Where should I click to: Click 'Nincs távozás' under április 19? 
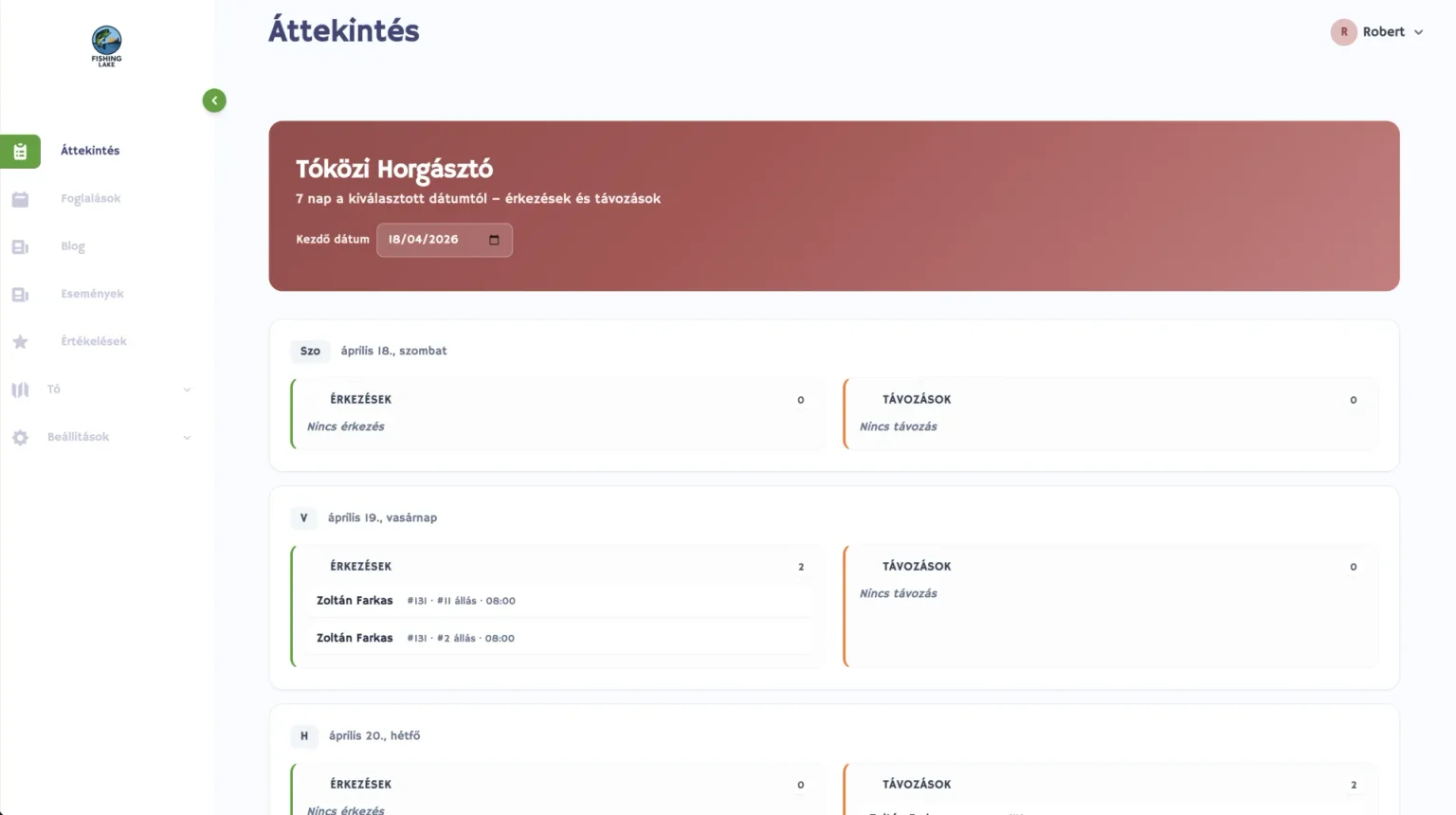click(x=898, y=593)
